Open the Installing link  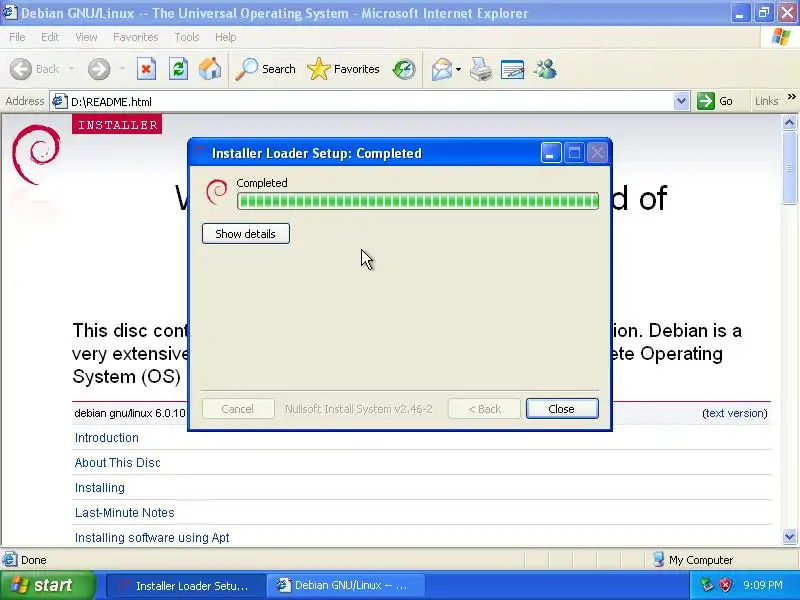pos(99,488)
